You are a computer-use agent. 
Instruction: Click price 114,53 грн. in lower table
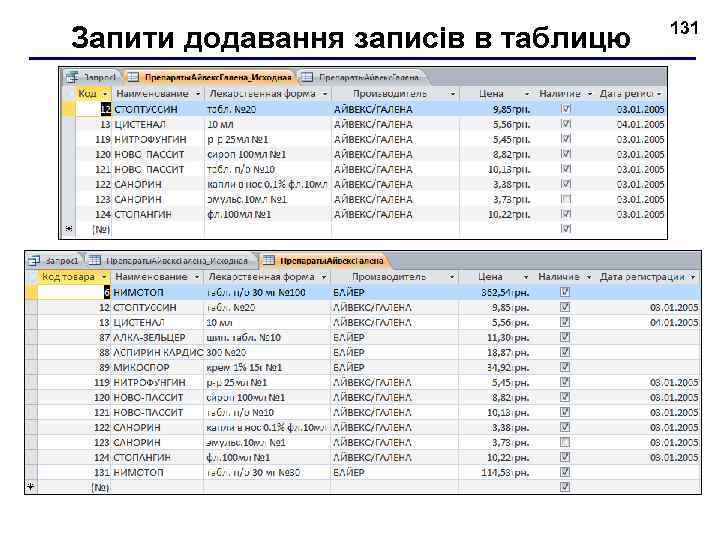[495, 472]
